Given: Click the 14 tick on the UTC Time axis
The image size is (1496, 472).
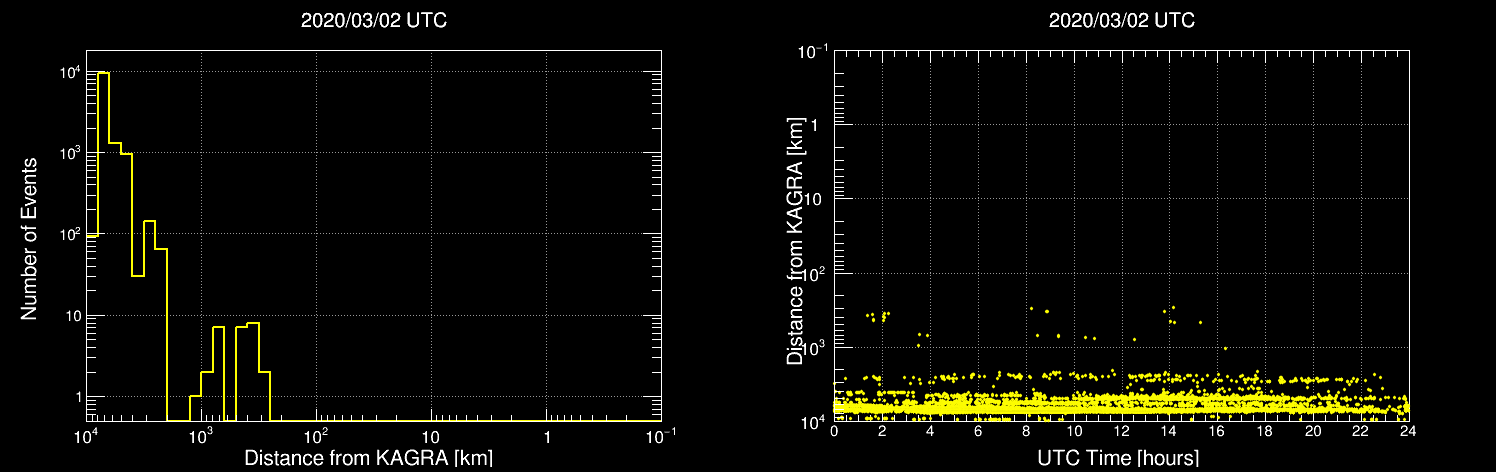Looking at the screenshot, I should 1169,432.
